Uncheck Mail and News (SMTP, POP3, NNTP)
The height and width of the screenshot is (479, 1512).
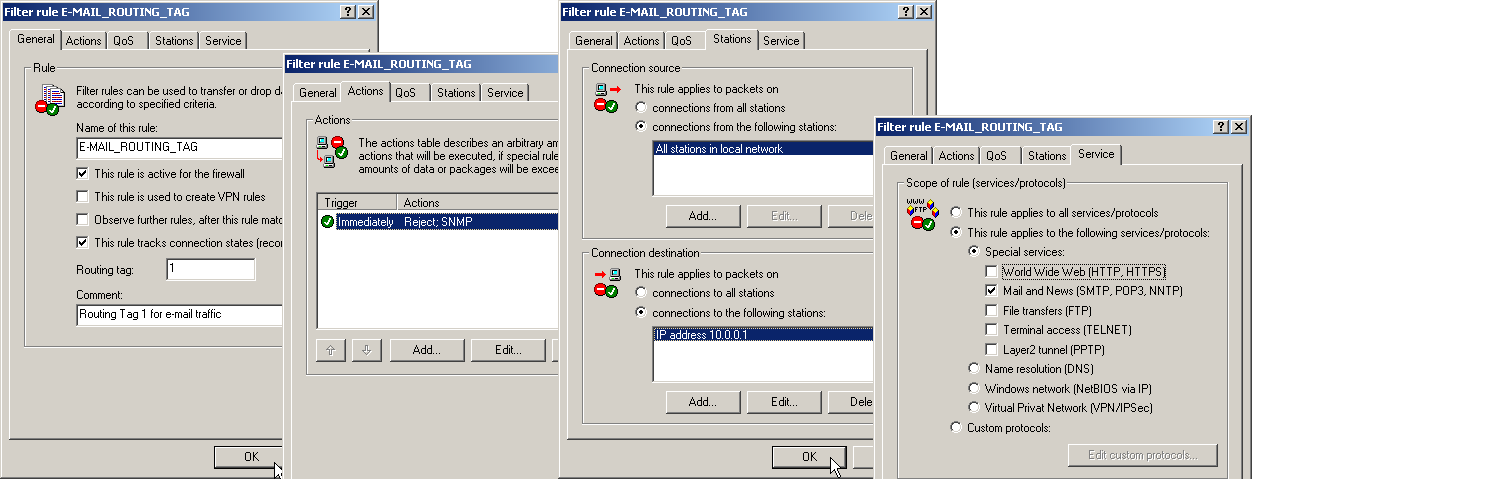991,291
